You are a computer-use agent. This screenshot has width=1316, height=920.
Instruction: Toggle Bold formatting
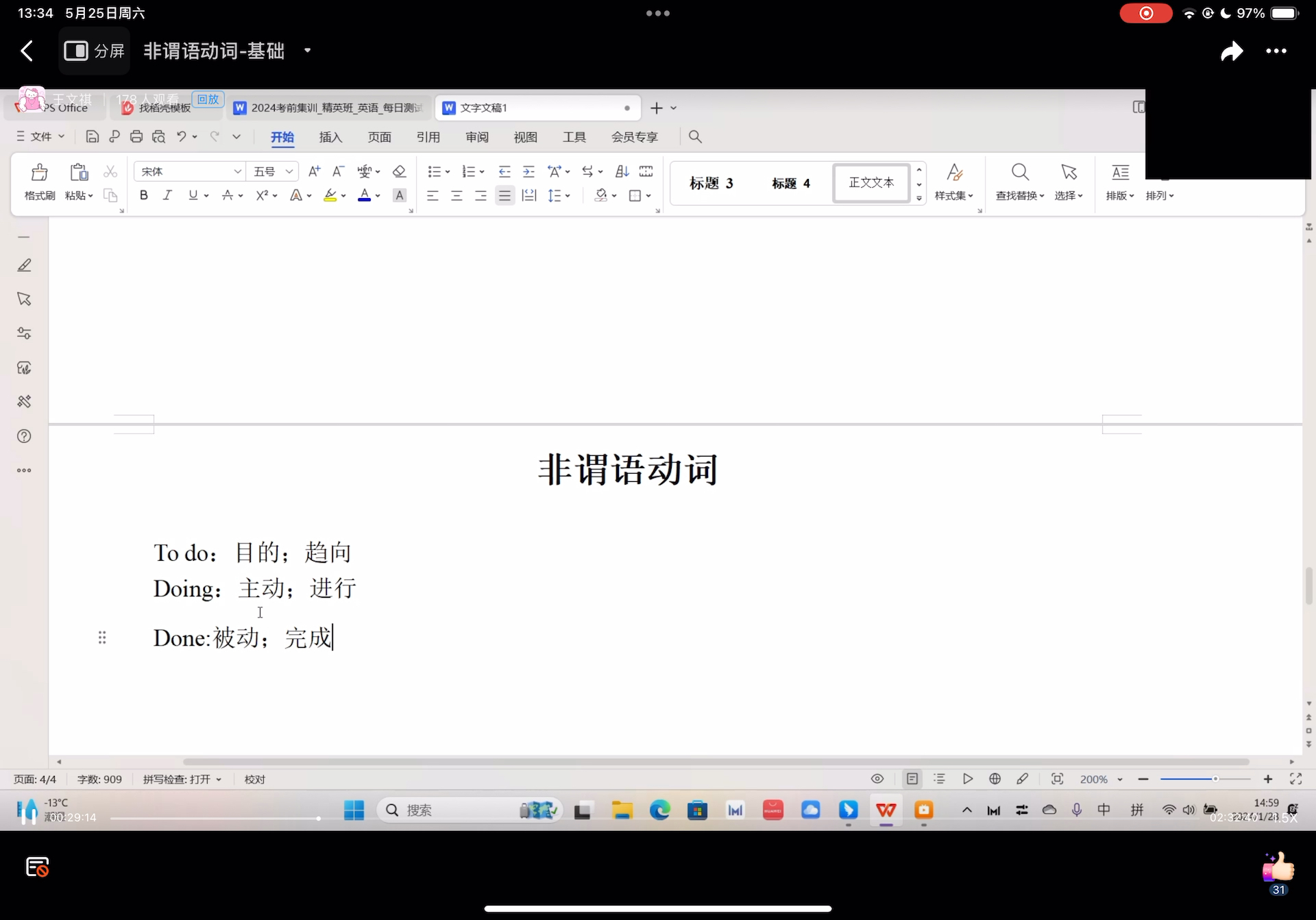coord(143,195)
